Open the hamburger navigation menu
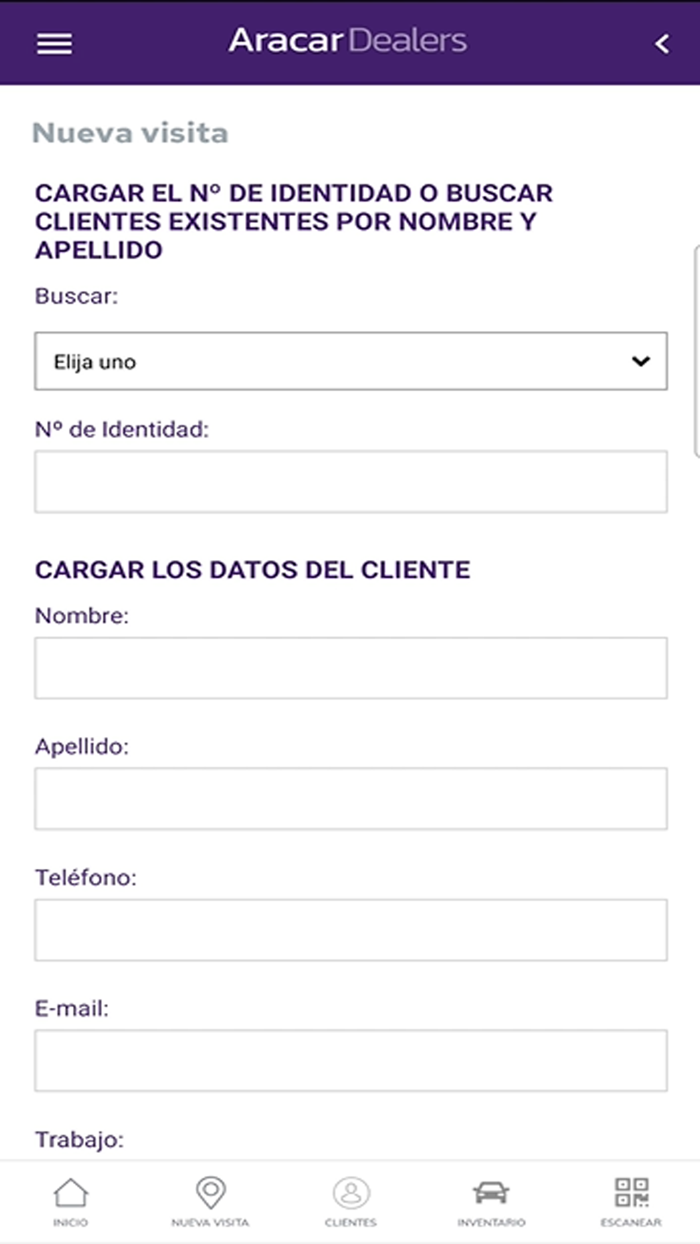This screenshot has height=1244, width=700. tap(53, 43)
